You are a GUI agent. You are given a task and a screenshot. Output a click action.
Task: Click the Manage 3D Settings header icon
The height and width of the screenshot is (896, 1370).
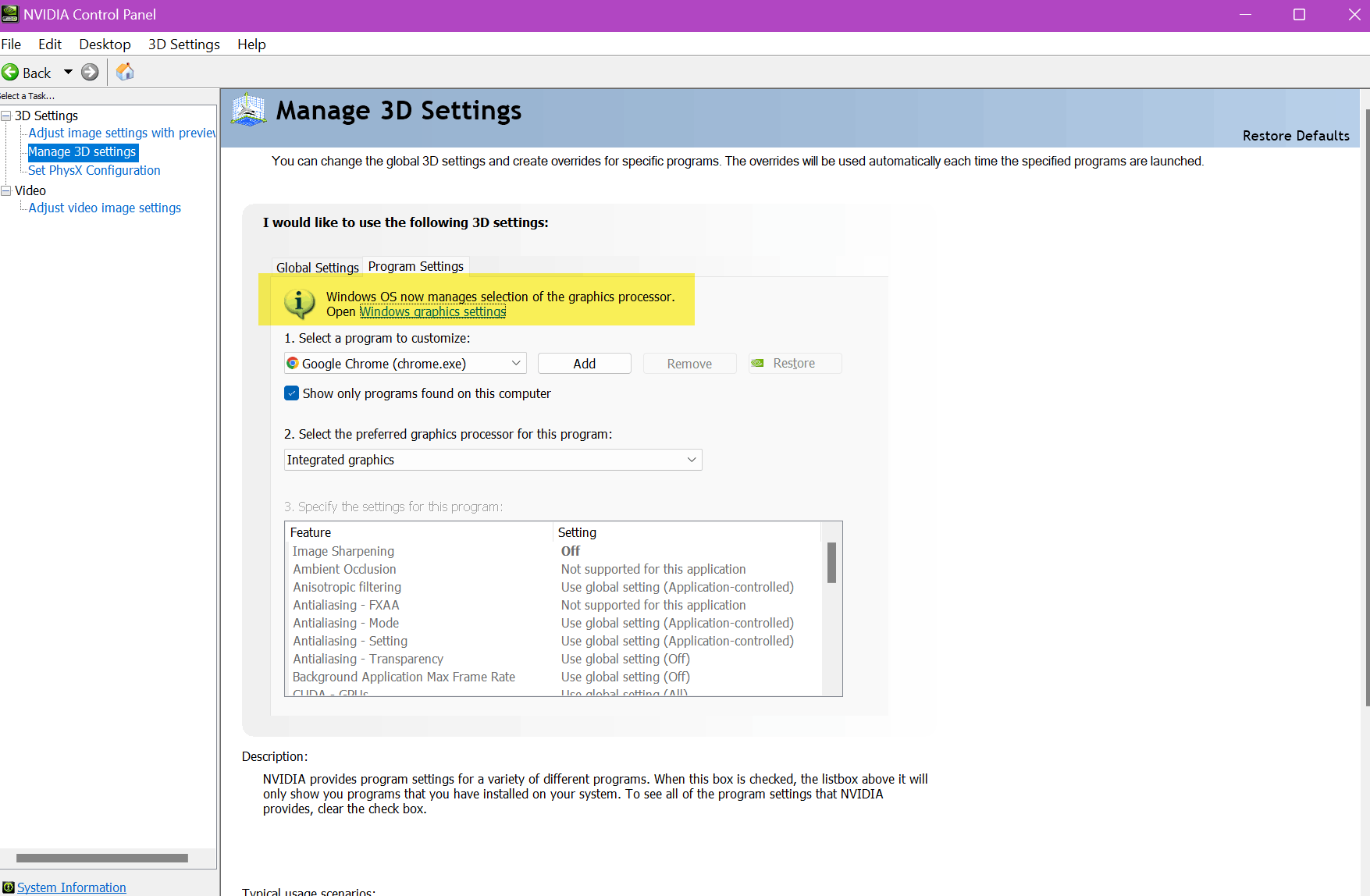pyautogui.click(x=249, y=110)
